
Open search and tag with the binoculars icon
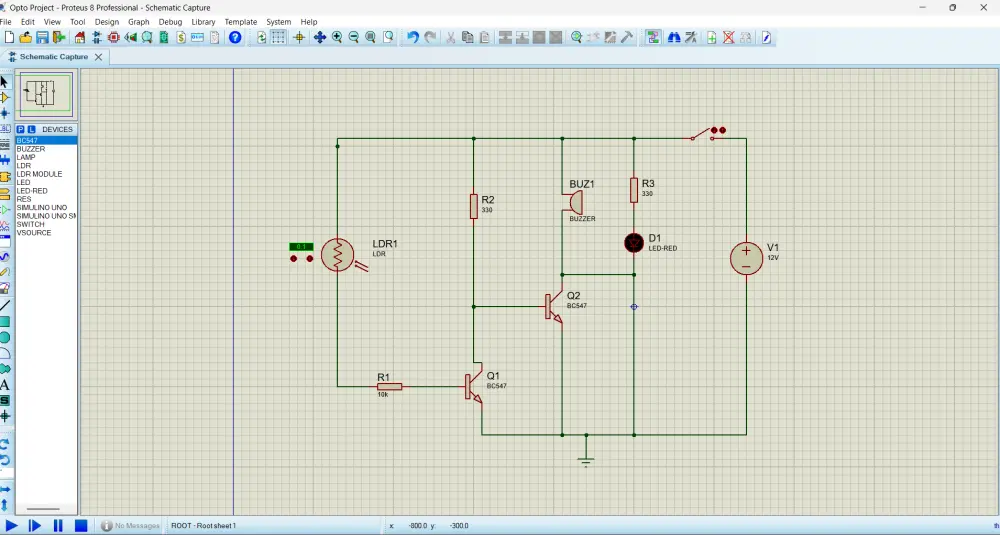click(673, 38)
